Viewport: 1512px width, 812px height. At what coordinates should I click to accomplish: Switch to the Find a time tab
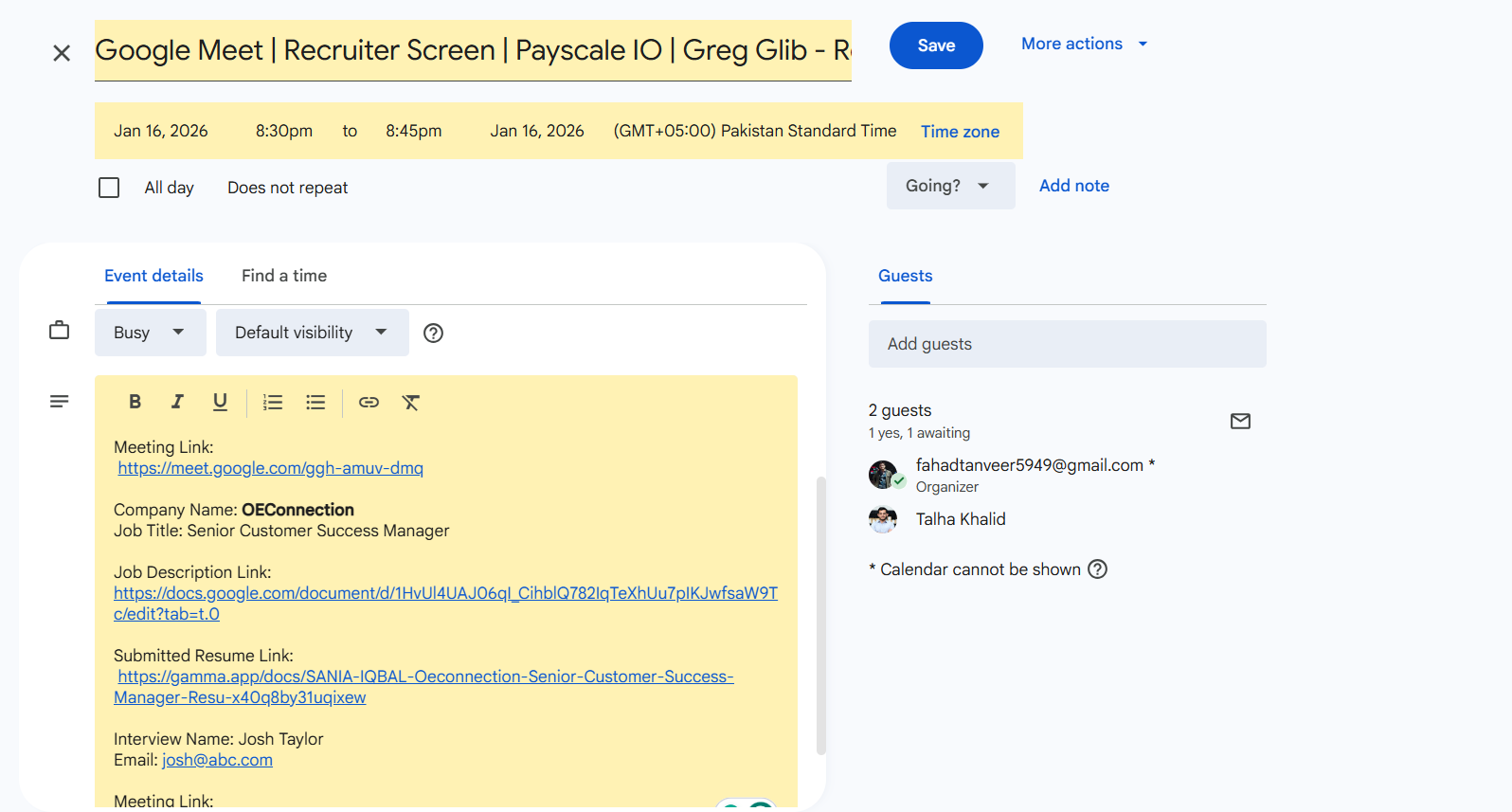(284, 276)
